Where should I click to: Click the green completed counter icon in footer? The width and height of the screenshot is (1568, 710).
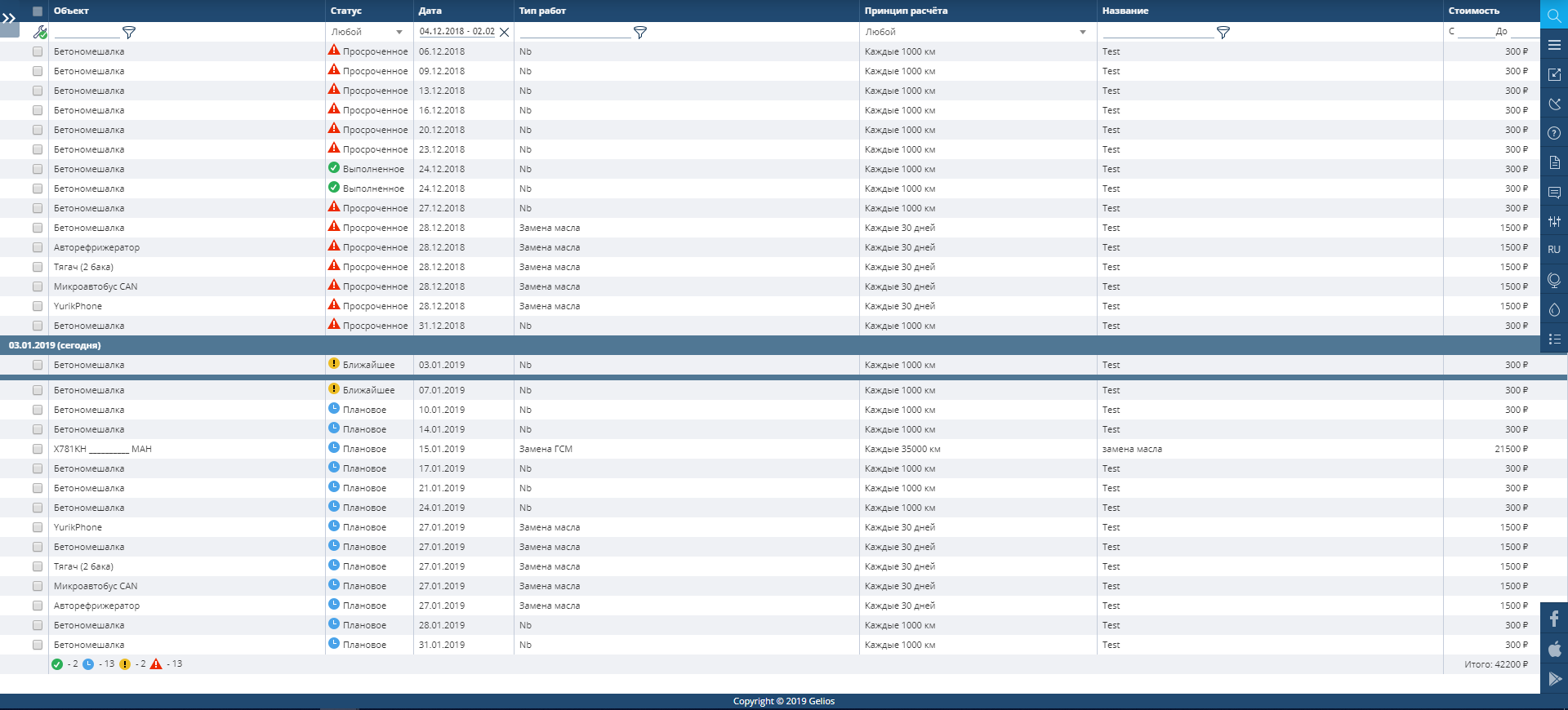click(x=57, y=664)
